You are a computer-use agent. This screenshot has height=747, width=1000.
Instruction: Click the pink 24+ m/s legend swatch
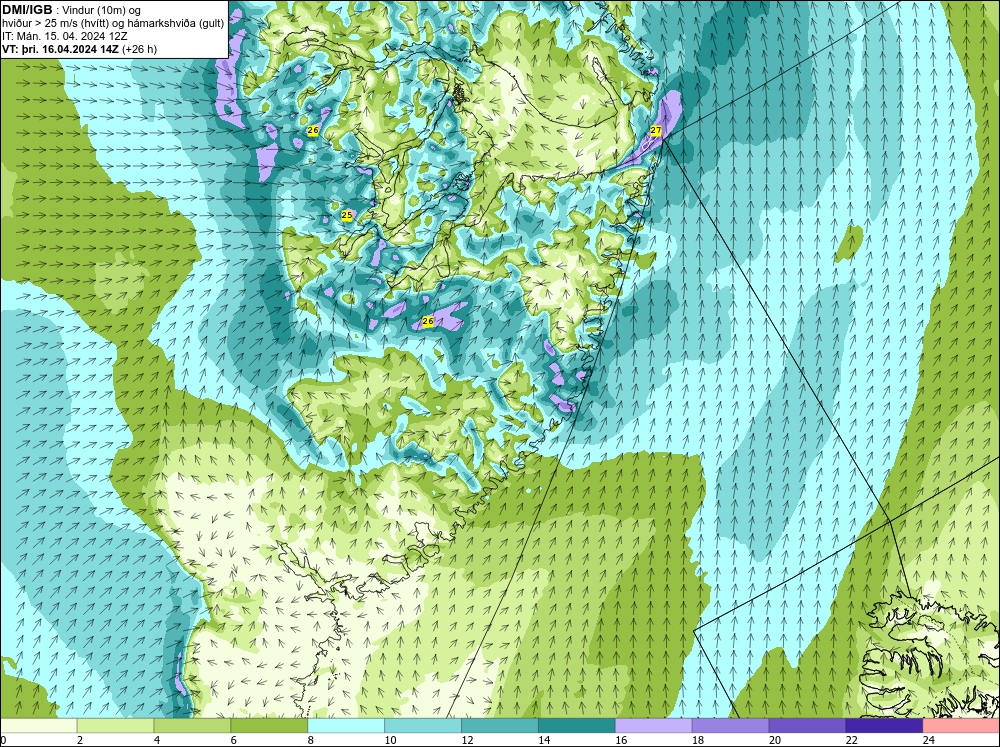[961, 726]
